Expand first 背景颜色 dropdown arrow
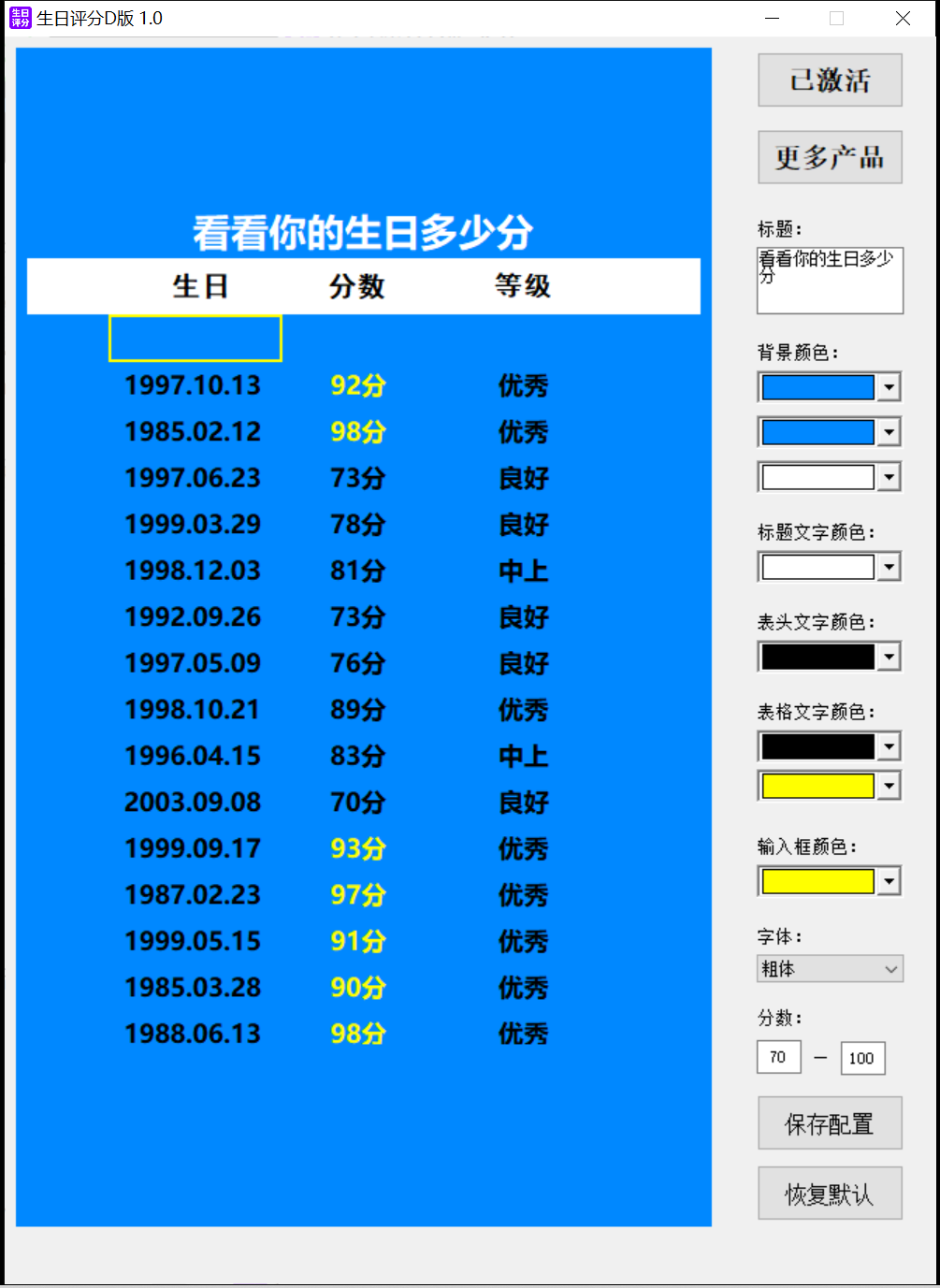 (x=889, y=387)
